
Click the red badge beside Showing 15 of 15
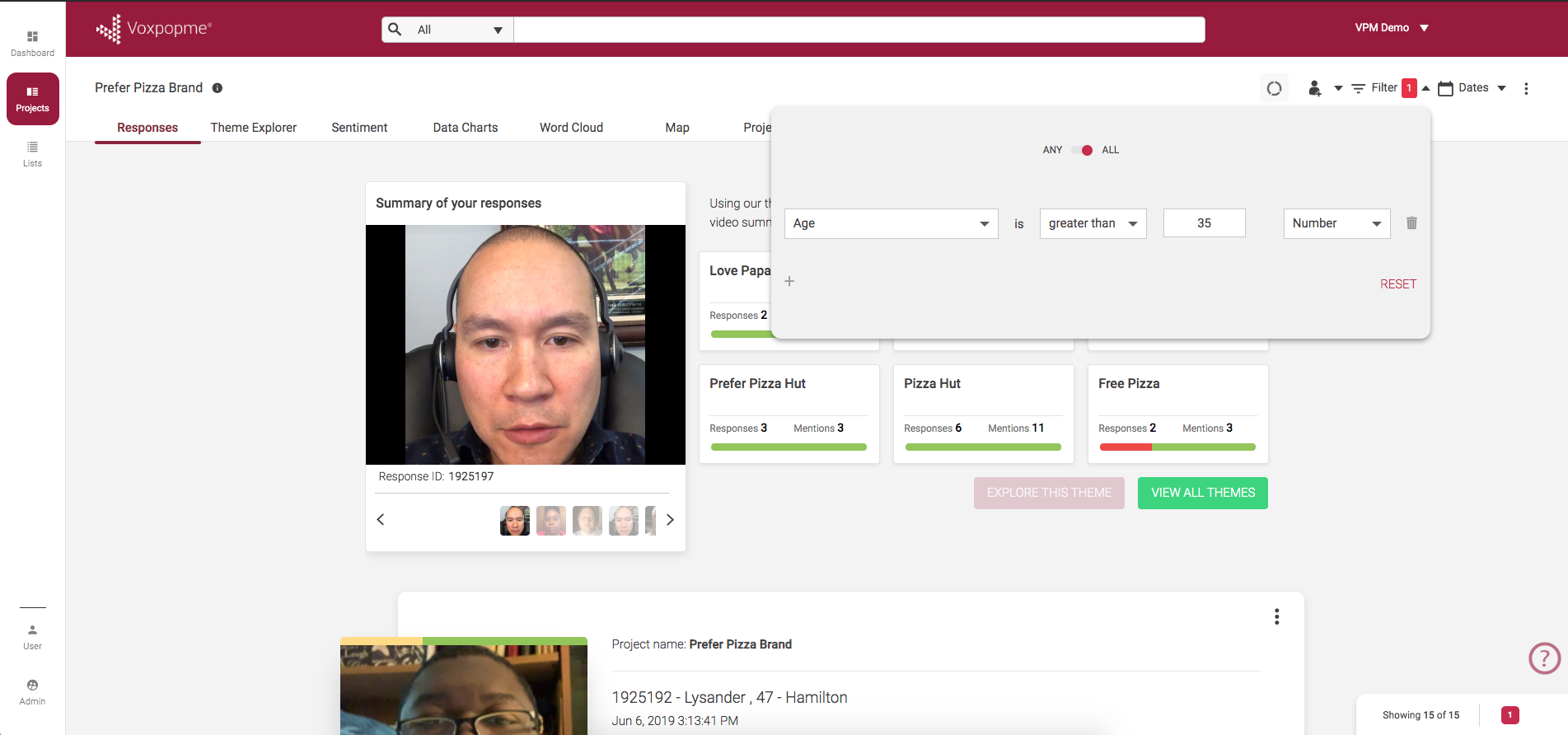[1509, 715]
